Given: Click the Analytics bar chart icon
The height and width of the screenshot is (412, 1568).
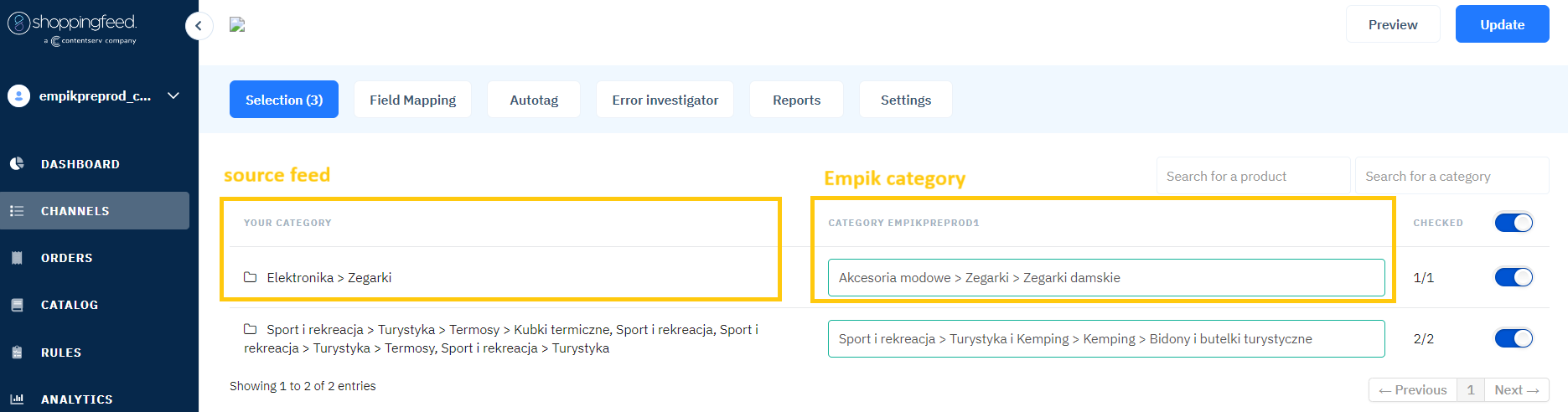Looking at the screenshot, I should click(17, 399).
